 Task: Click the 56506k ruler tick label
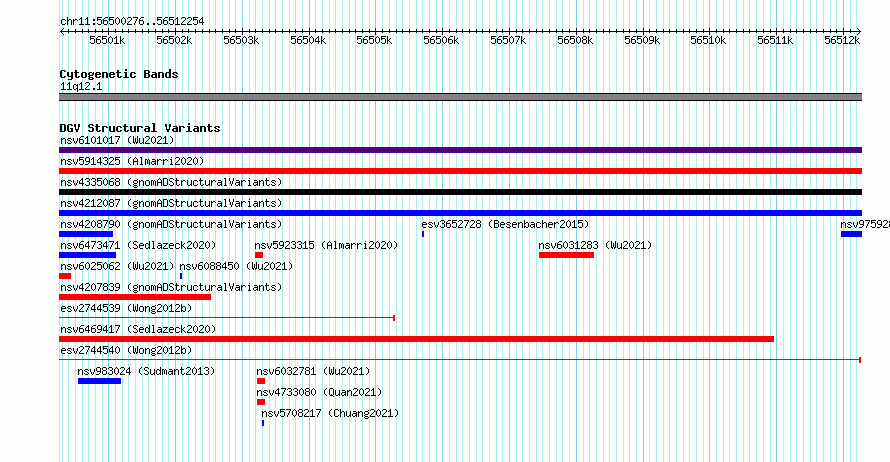click(x=442, y=40)
